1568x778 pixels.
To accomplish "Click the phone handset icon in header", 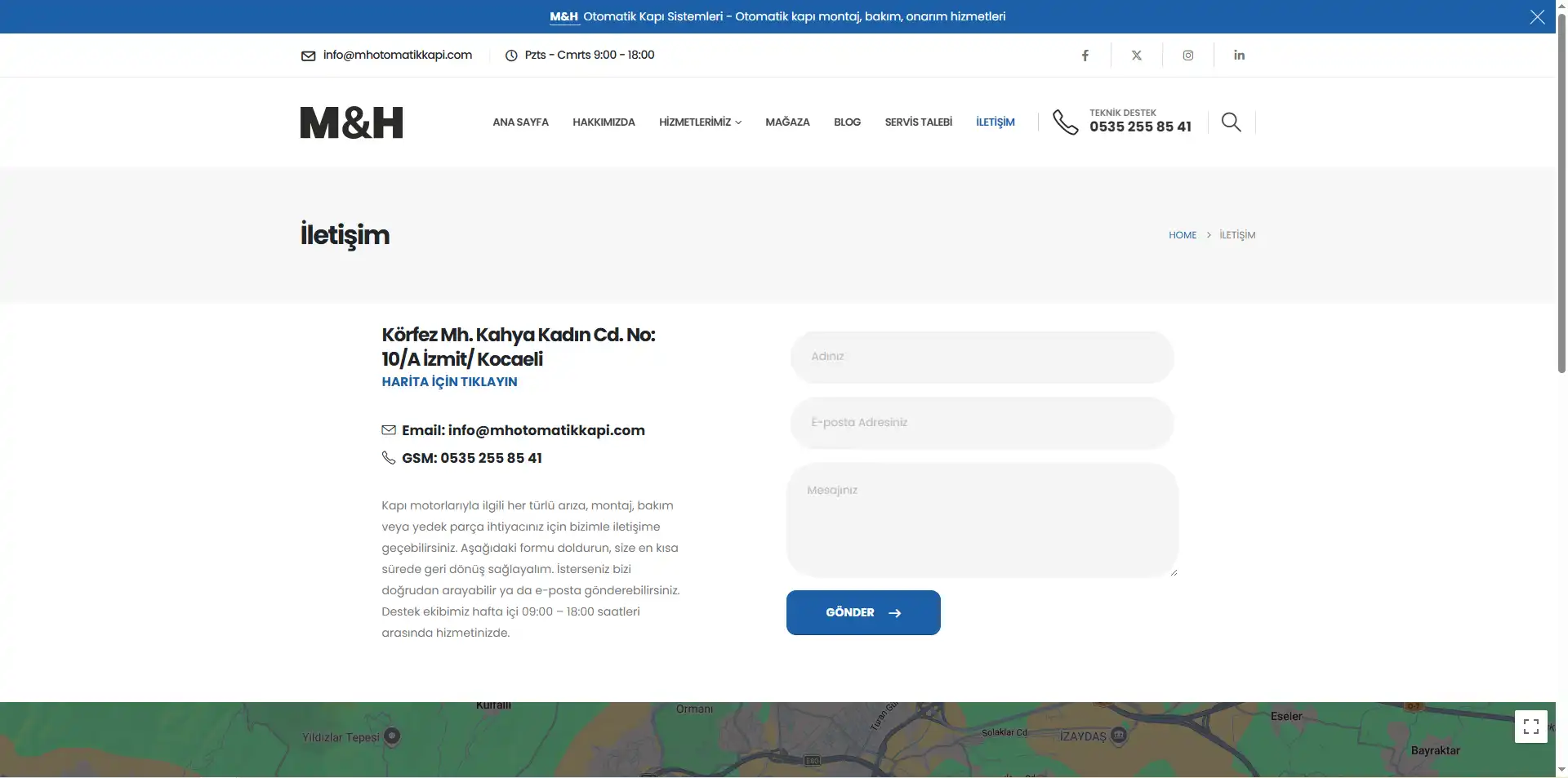I will click(x=1065, y=122).
